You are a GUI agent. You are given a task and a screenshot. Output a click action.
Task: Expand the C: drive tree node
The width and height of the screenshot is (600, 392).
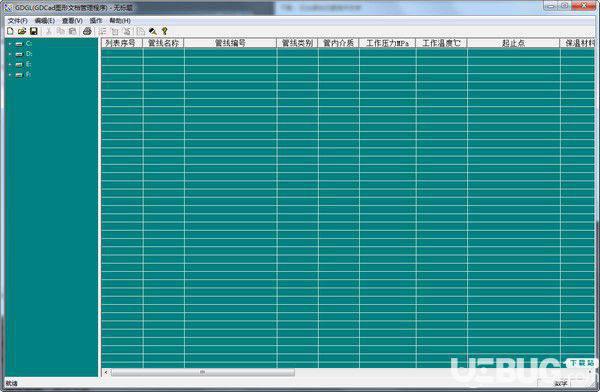(x=10, y=44)
